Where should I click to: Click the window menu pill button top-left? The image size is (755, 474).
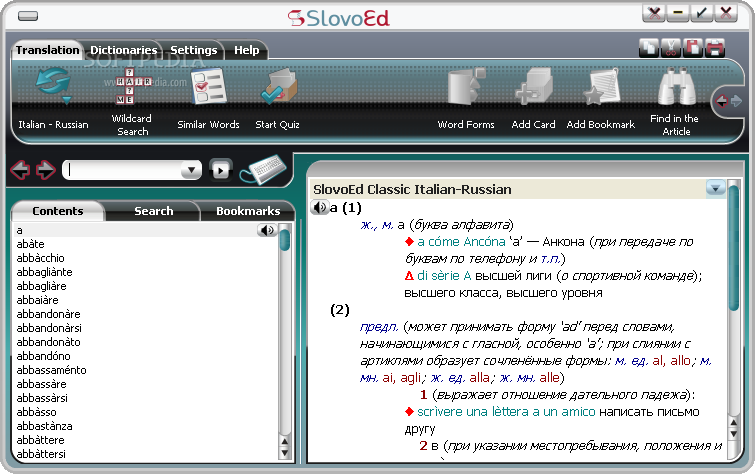(x=28, y=16)
